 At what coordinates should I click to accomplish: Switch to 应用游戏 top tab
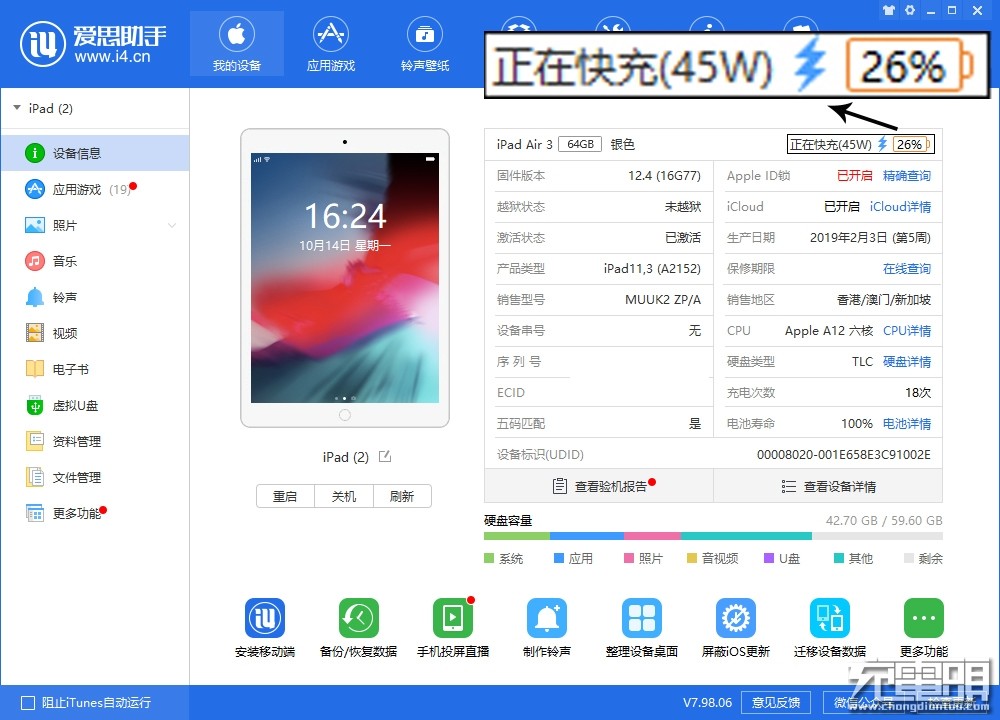tap(330, 44)
